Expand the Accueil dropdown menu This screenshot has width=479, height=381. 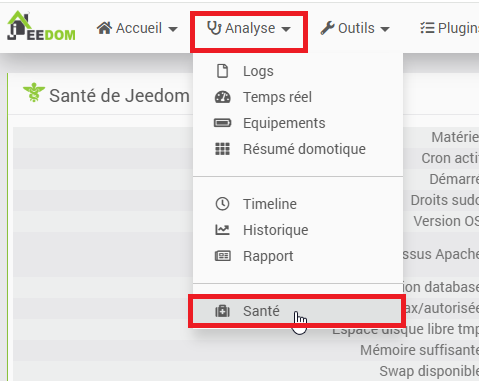pos(137,28)
